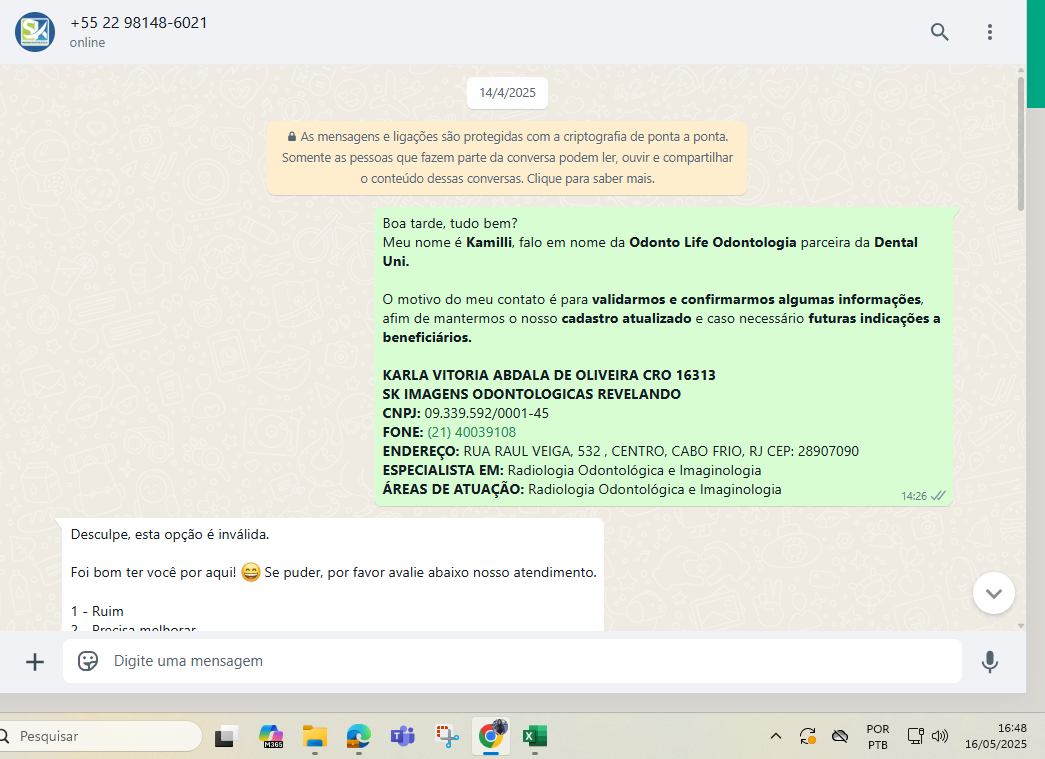Click the 14:26 message timestamp
This screenshot has width=1045, height=759.
914,496
